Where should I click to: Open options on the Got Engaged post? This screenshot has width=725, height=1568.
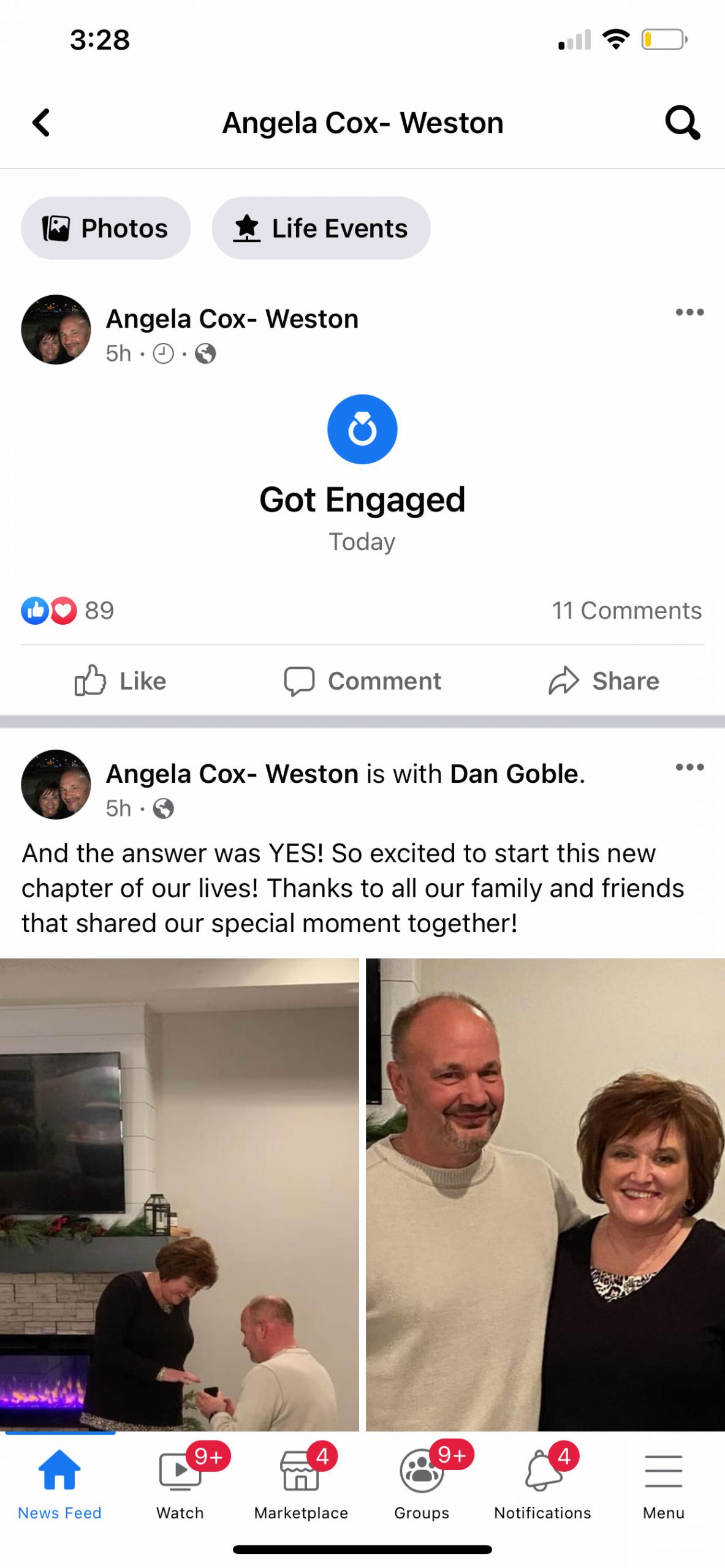click(689, 312)
